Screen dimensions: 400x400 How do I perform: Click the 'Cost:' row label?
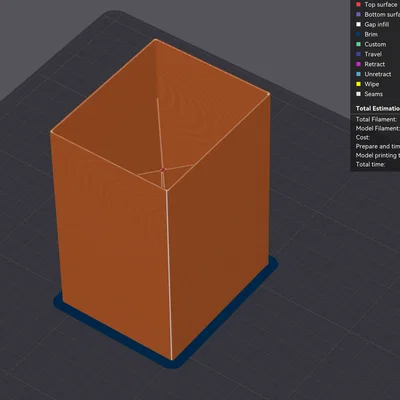pyautogui.click(x=363, y=137)
